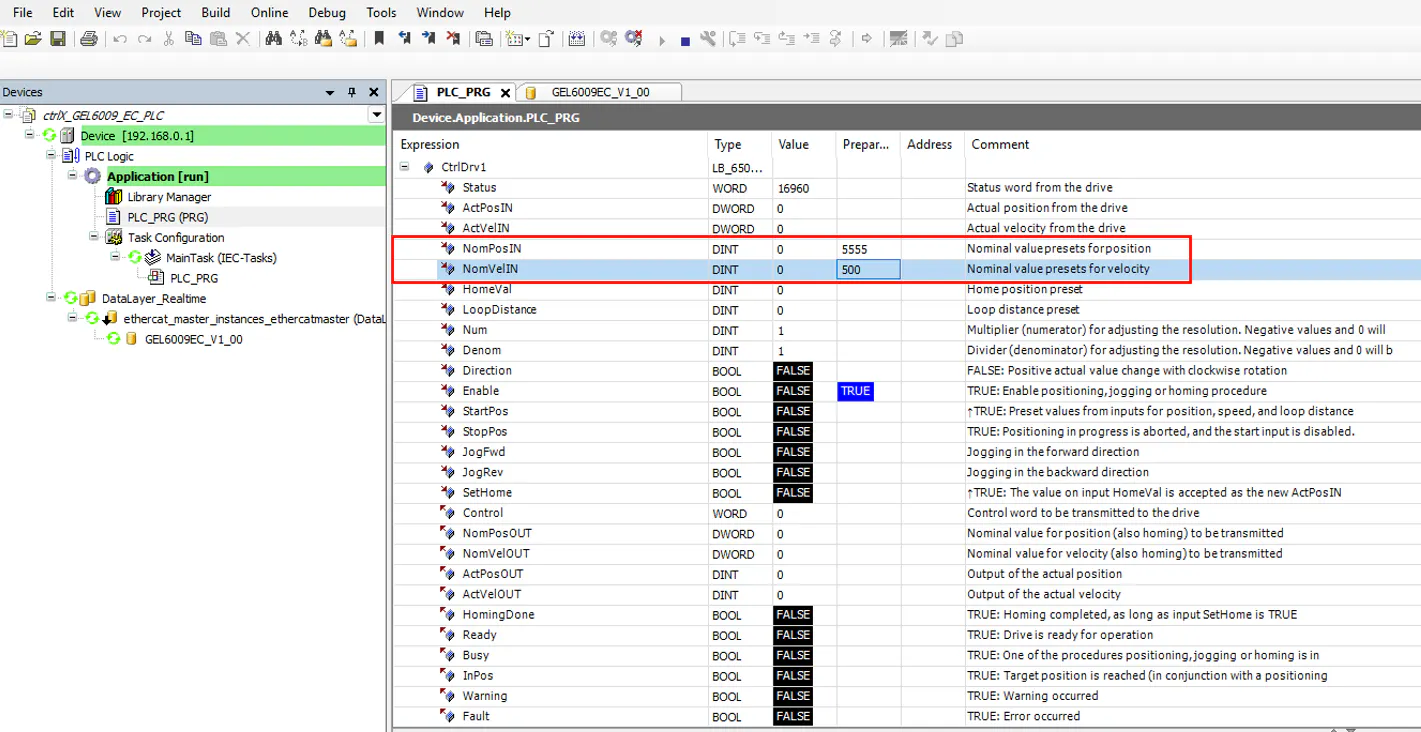Toggle the prepared TRUE value for Enable
This screenshot has height=732, width=1421.
[855, 391]
